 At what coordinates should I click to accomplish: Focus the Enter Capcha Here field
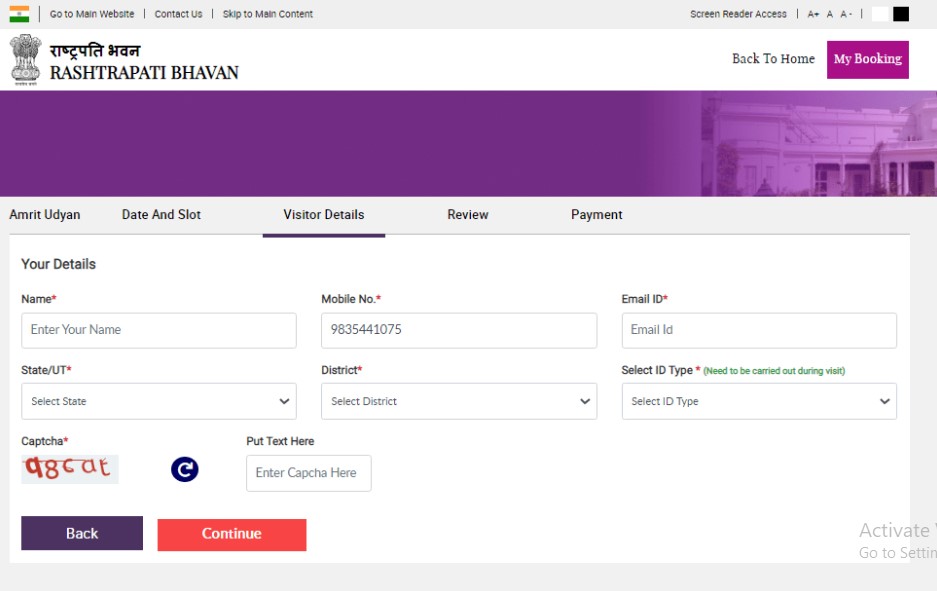tap(308, 473)
